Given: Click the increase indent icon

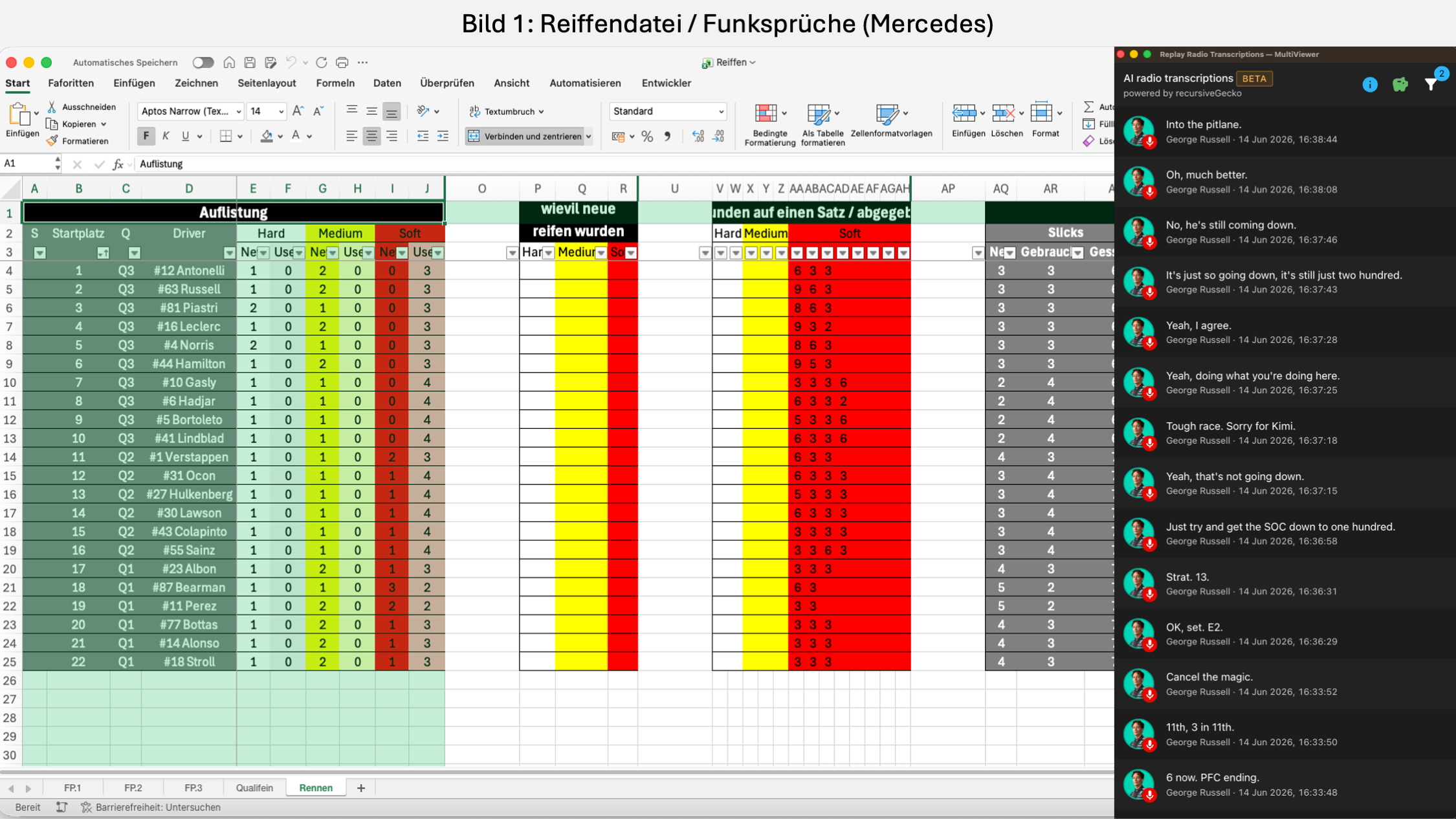Looking at the screenshot, I should (x=443, y=136).
